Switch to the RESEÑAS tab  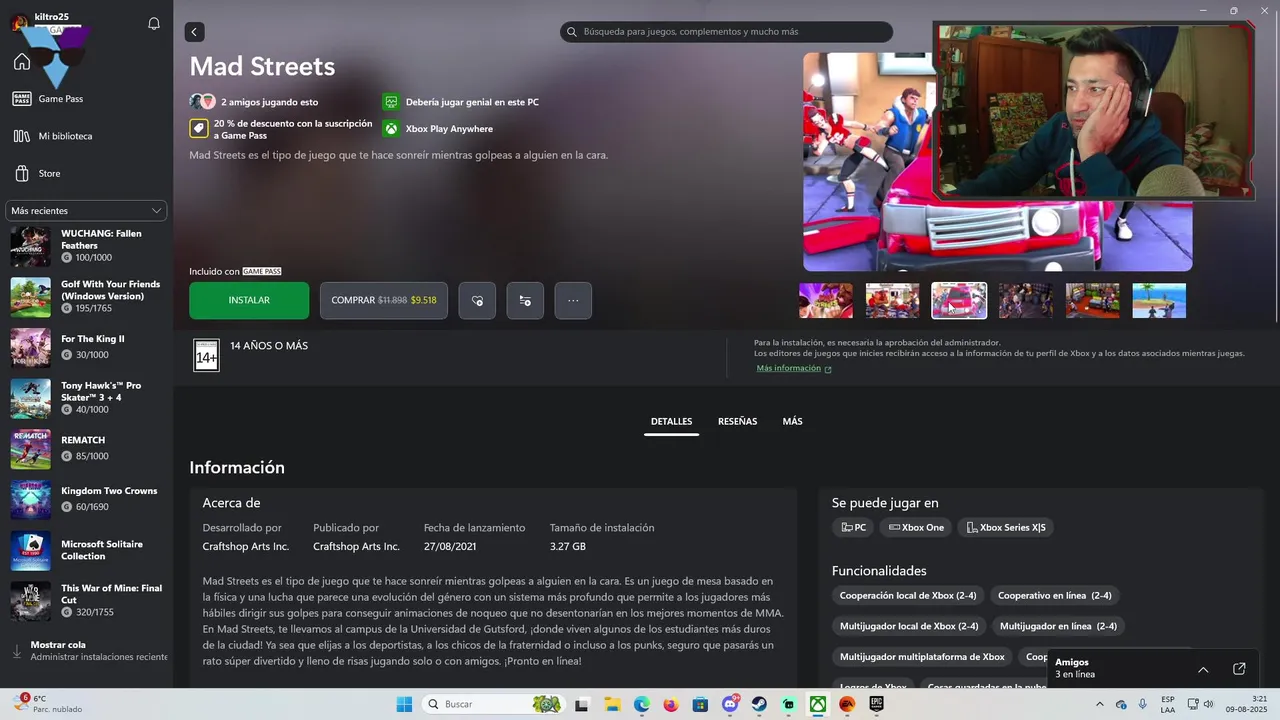point(737,422)
